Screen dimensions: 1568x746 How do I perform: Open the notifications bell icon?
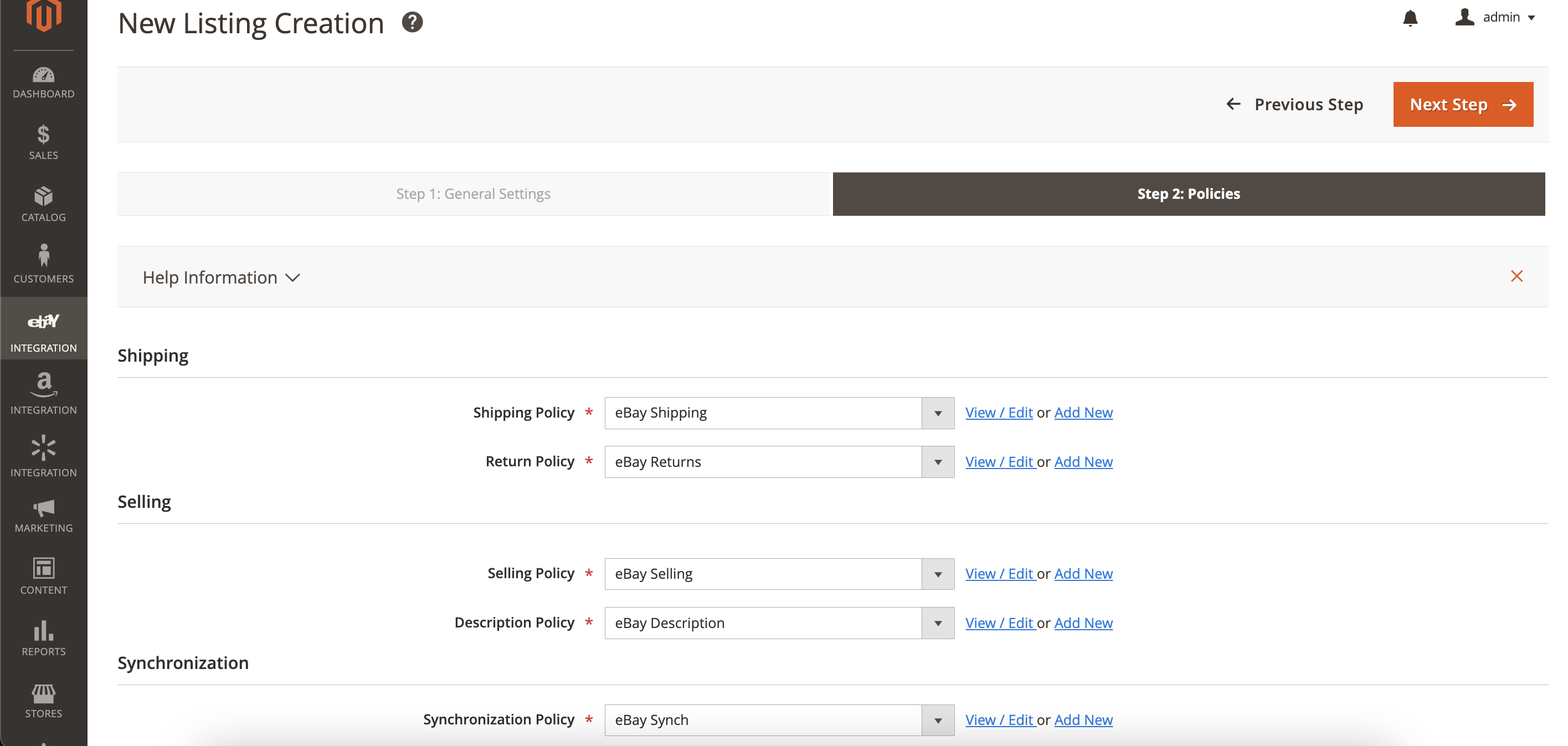pos(1411,19)
